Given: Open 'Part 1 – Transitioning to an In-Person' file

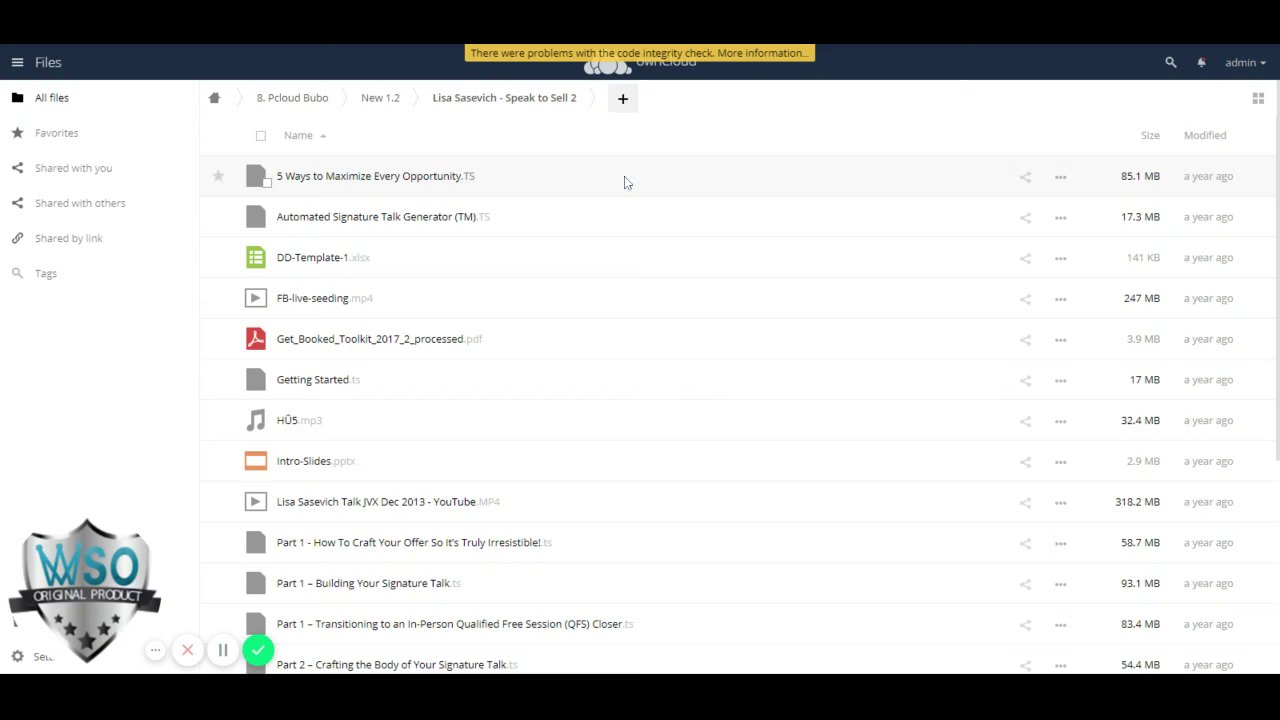Looking at the screenshot, I should (x=455, y=624).
